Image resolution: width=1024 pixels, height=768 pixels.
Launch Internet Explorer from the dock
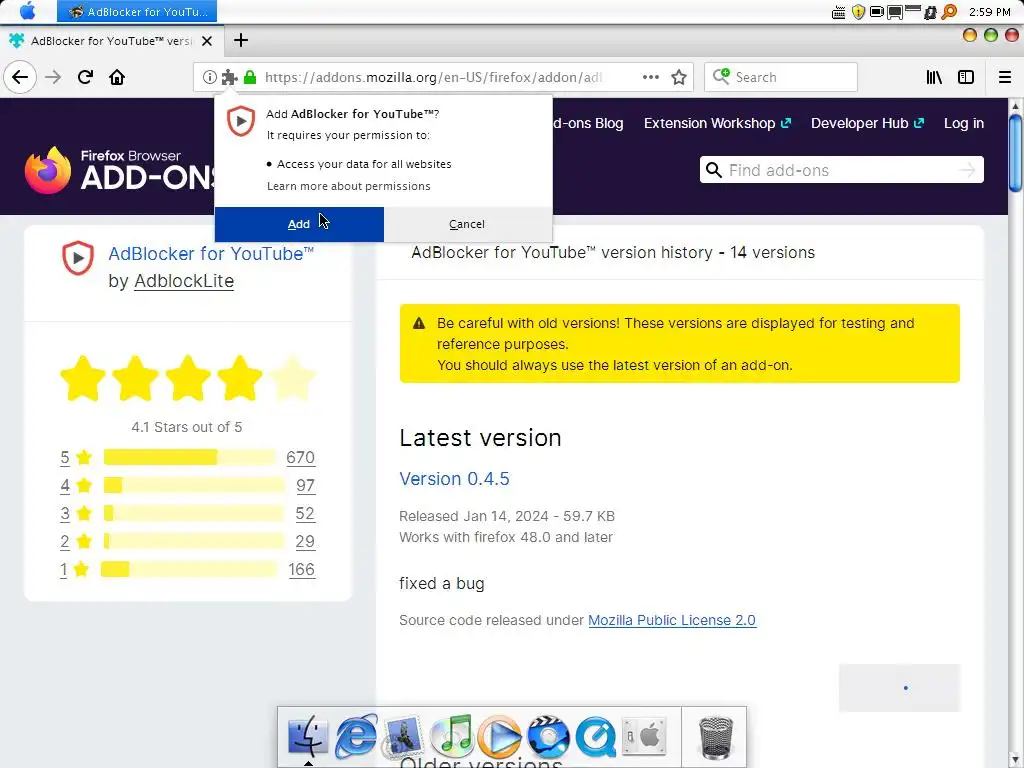[x=356, y=737]
